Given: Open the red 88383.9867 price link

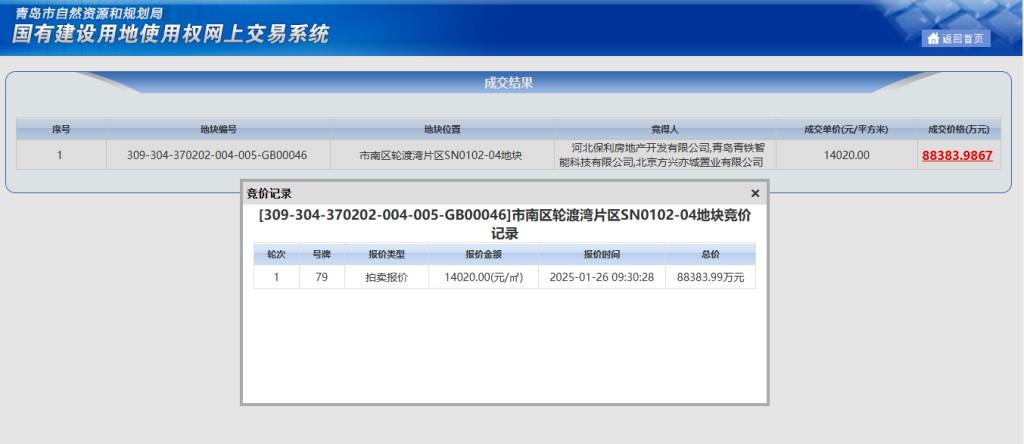Looking at the screenshot, I should coord(957,155).
